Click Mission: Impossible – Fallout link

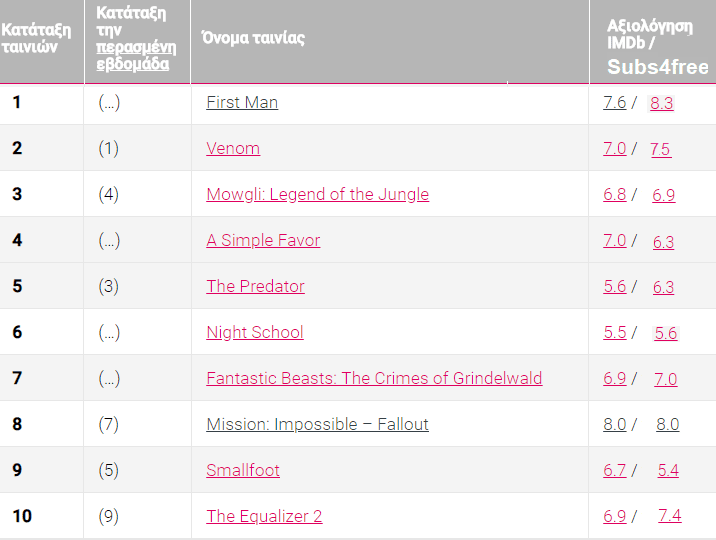tap(317, 424)
